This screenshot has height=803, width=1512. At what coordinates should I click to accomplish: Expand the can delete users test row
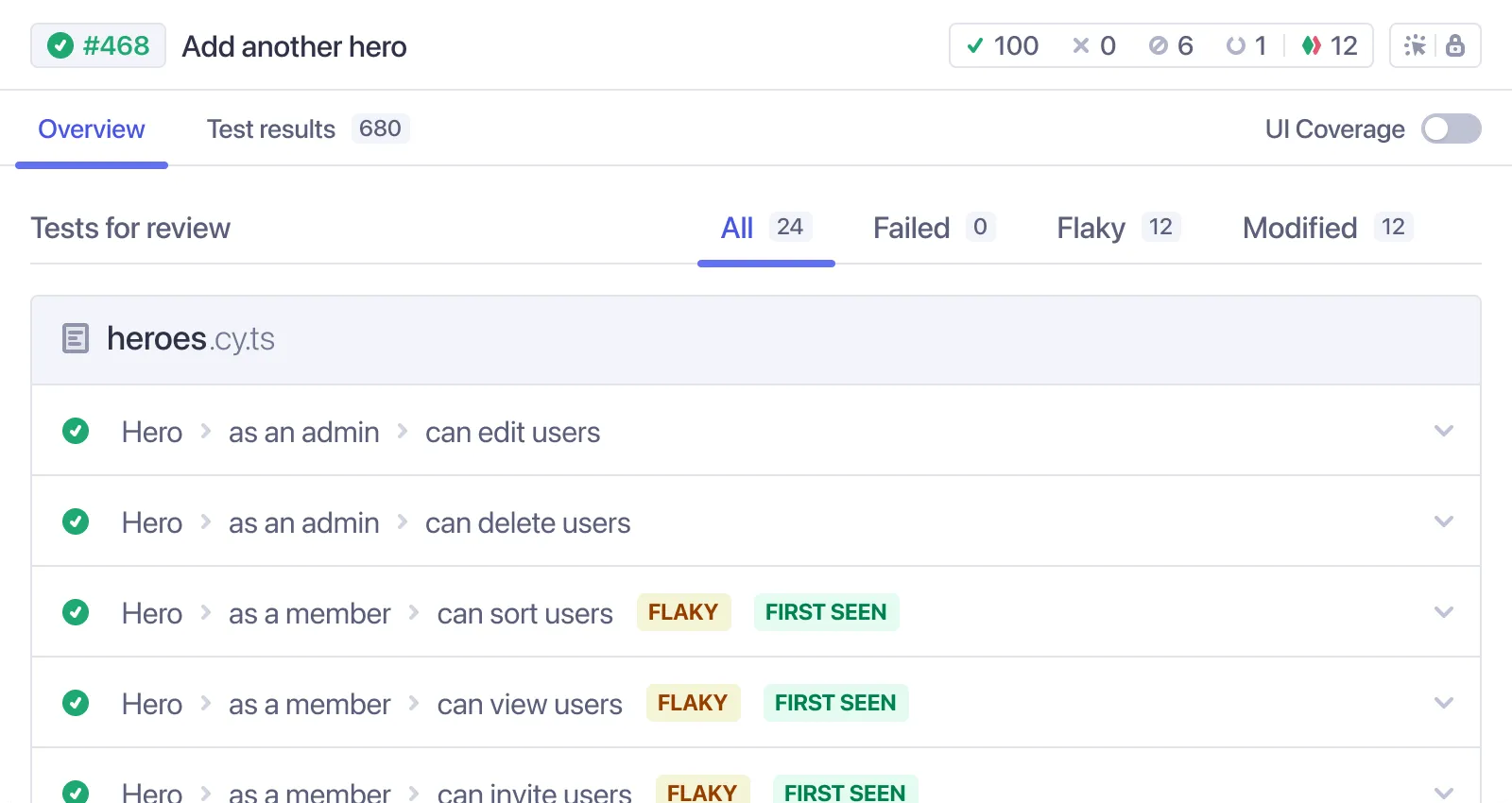[1443, 521]
